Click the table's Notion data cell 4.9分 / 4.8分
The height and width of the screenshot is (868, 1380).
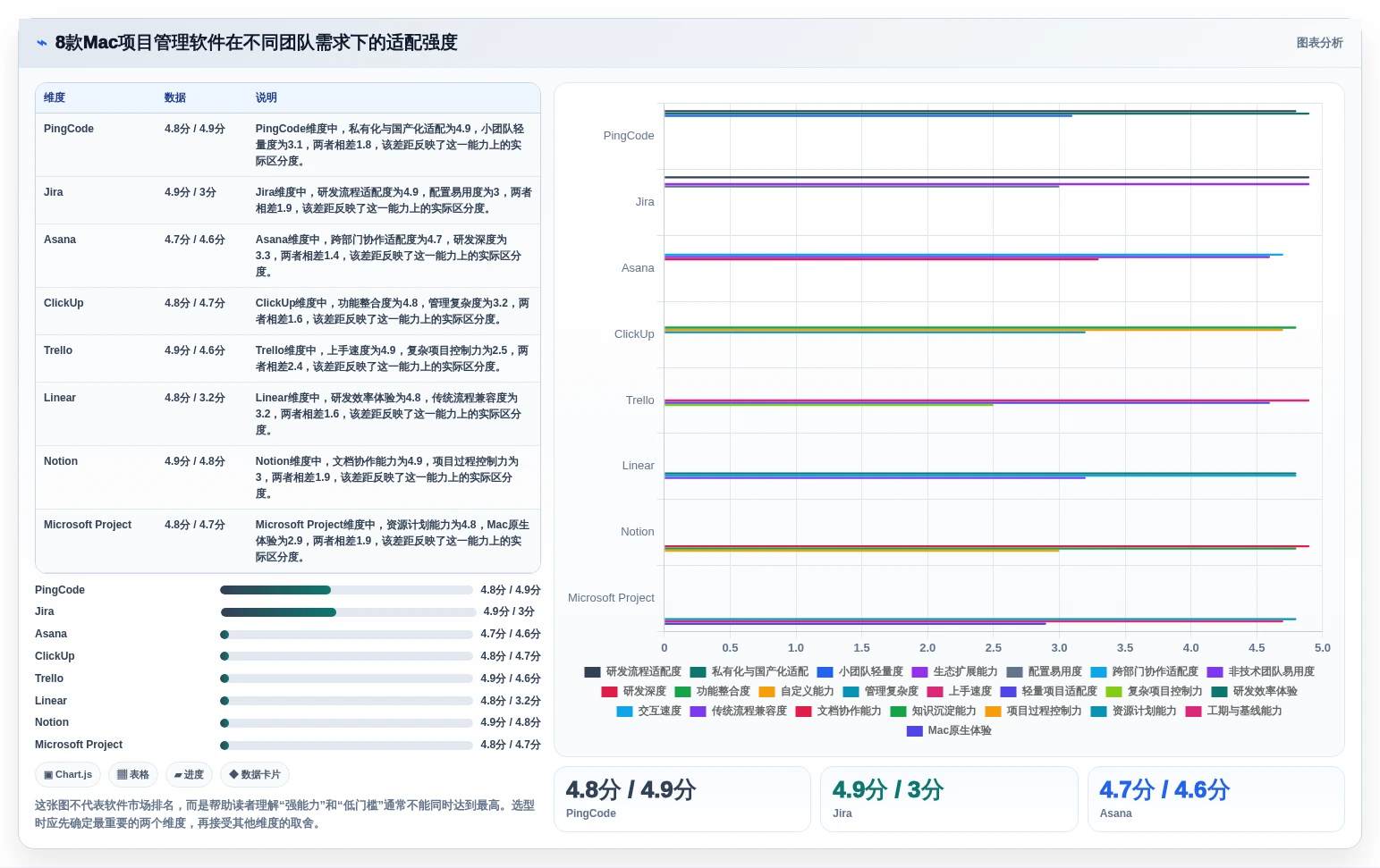(x=195, y=461)
